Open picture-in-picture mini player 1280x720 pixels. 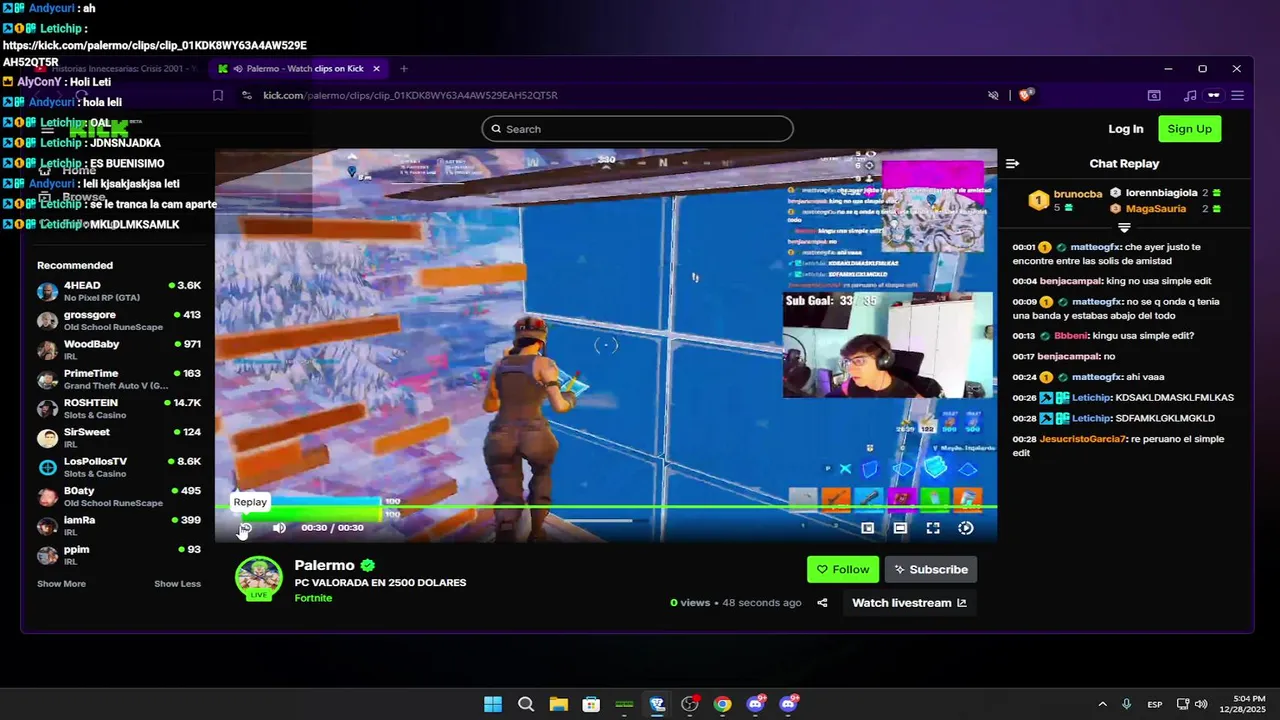pos(867,528)
